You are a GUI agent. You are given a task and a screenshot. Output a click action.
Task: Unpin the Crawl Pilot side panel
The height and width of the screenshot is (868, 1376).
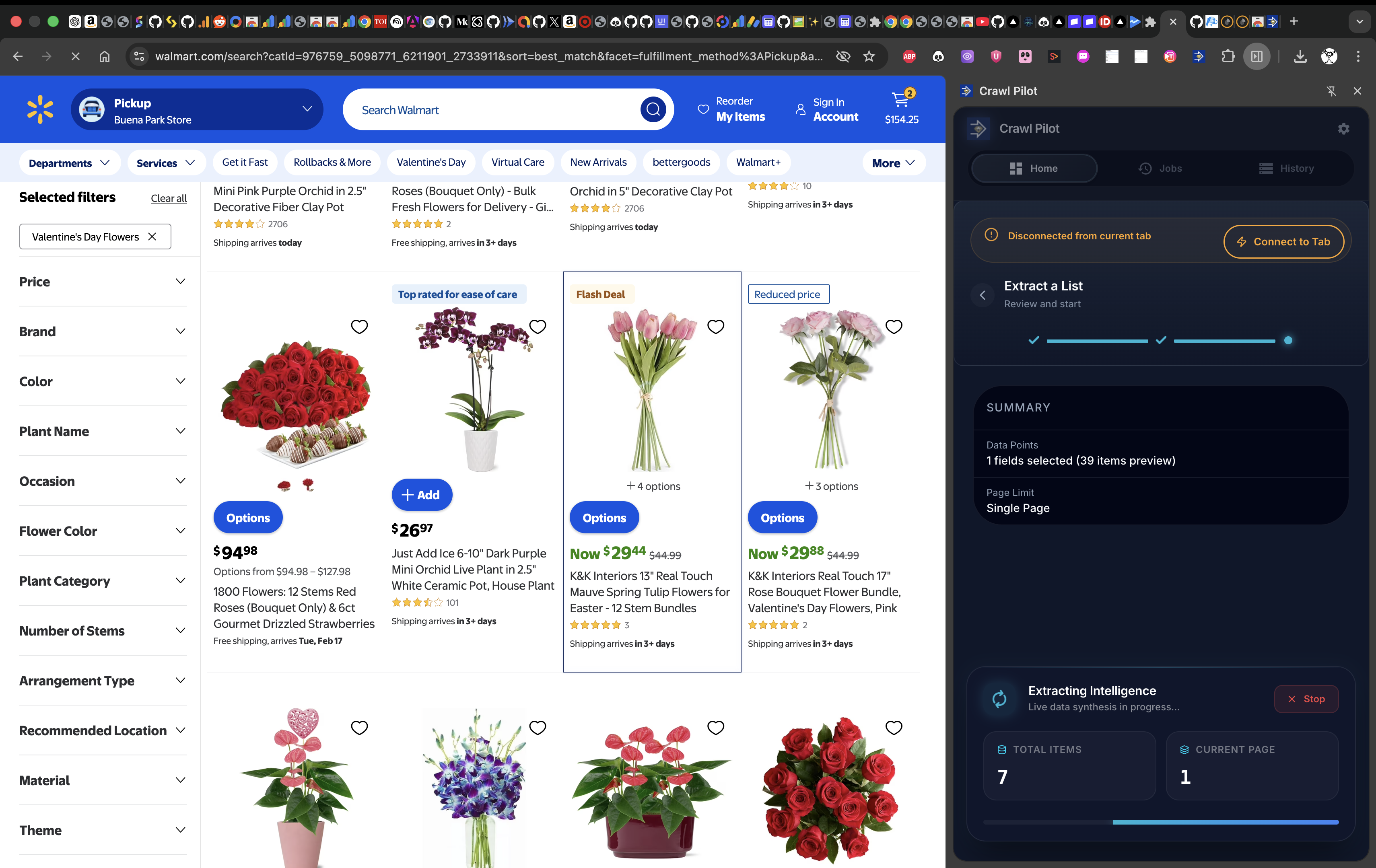[x=1331, y=91]
